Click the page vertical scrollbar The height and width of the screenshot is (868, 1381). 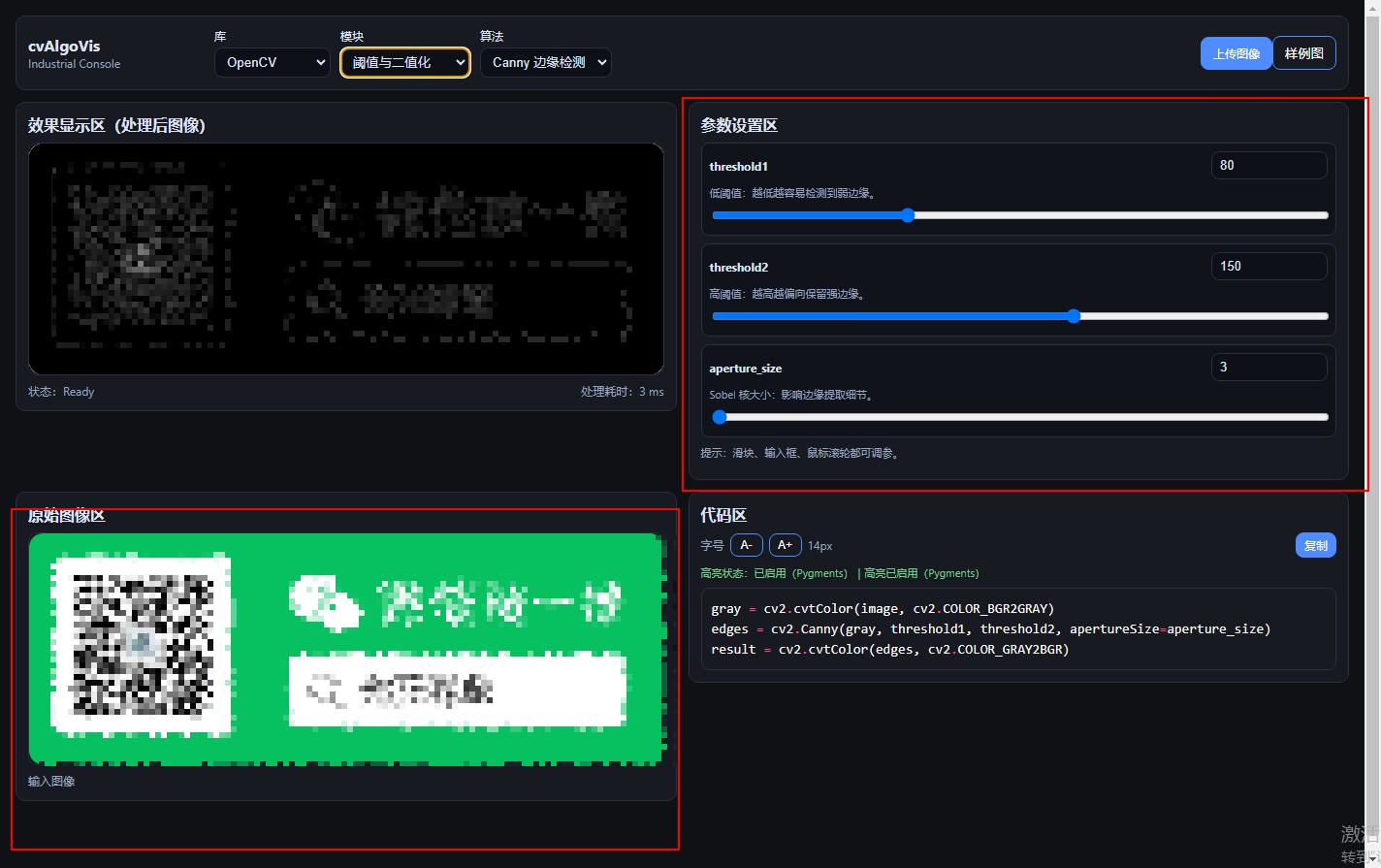click(1373, 434)
